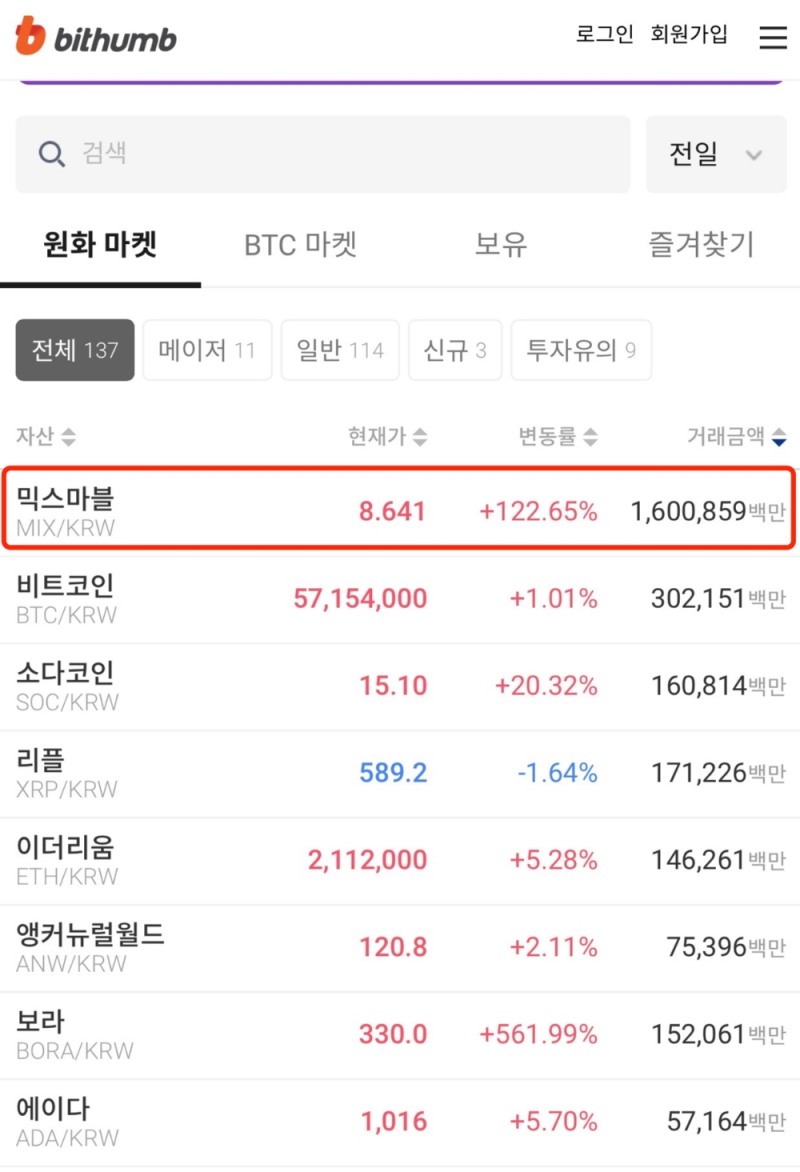The width and height of the screenshot is (800, 1172).
Task: Click the 회원가입 link
Action: [689, 35]
